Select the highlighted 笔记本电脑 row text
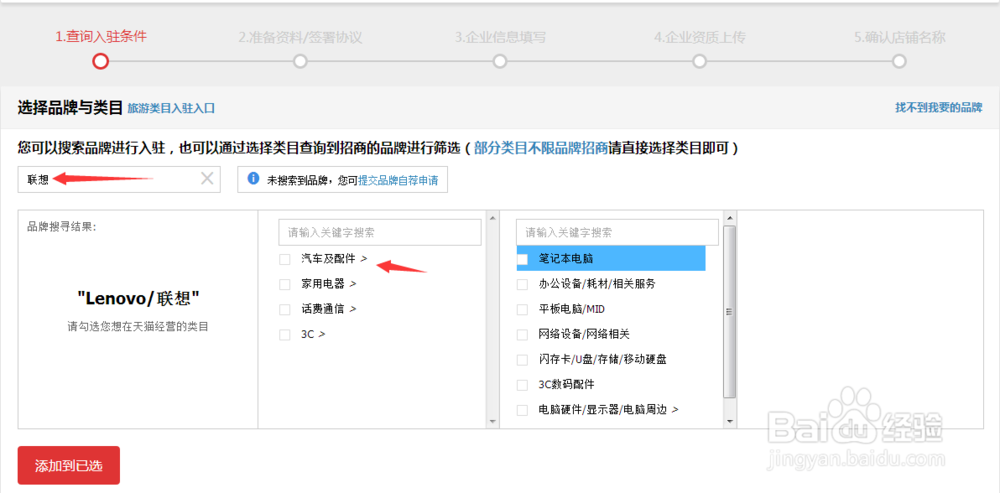The image size is (1000, 493). click(566, 259)
